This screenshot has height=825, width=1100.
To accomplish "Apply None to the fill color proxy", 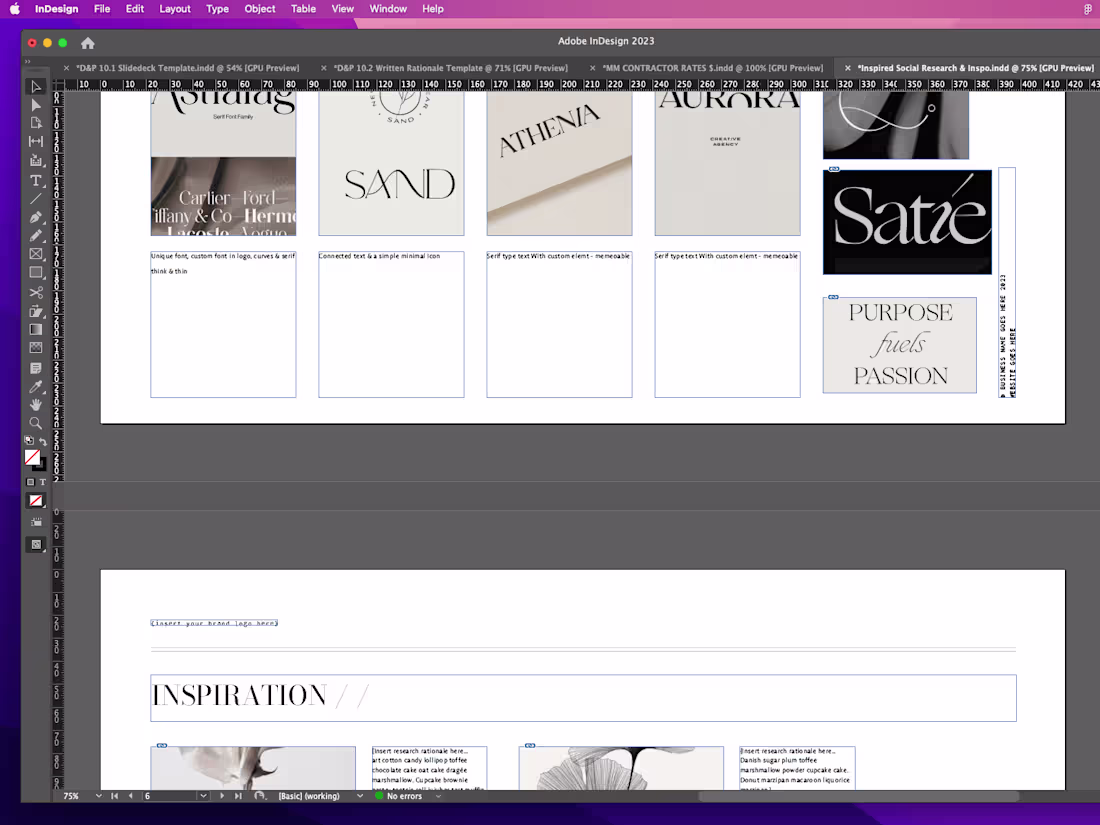I will (35, 500).
